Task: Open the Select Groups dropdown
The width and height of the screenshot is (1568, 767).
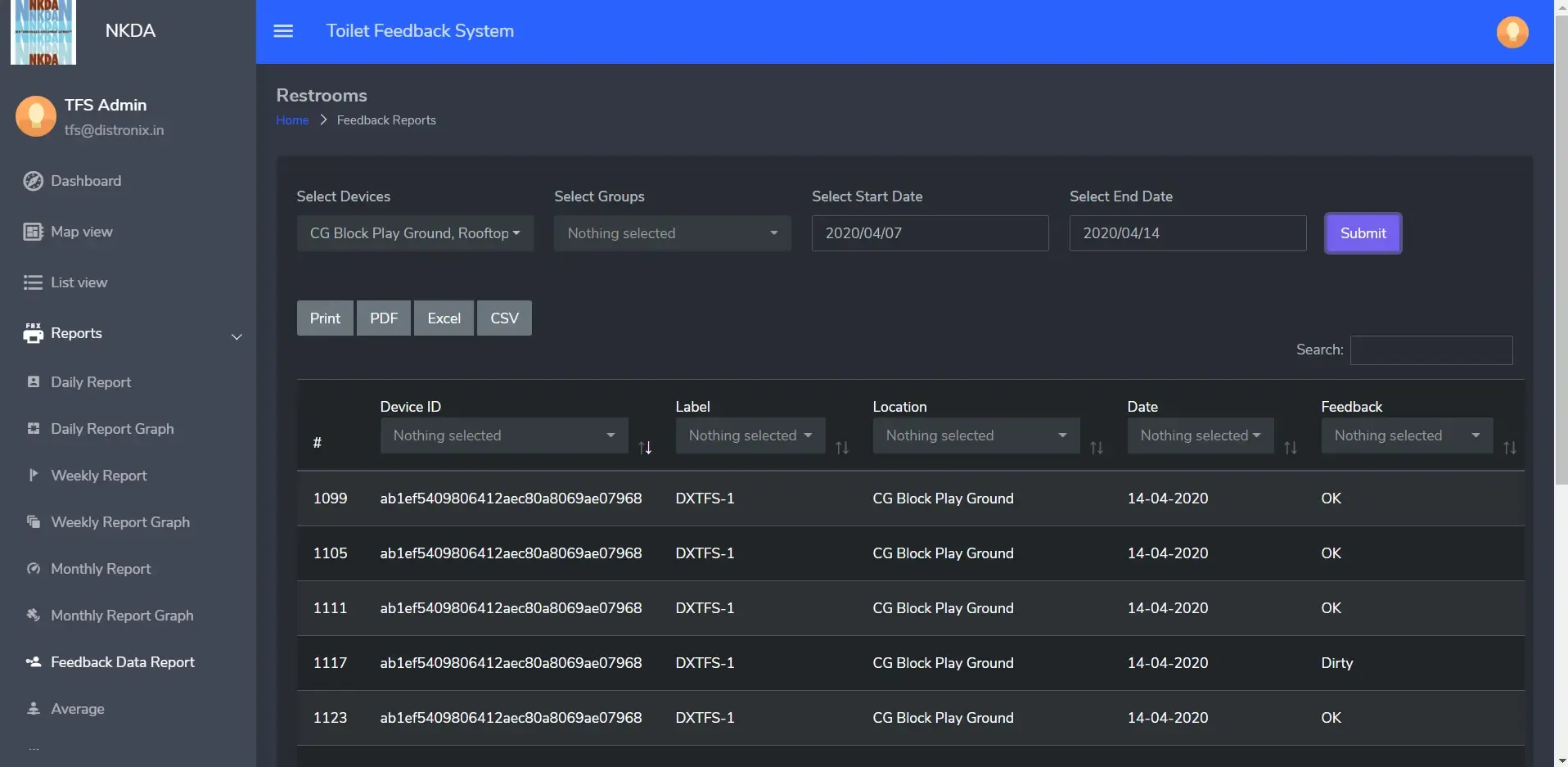Action: point(672,233)
